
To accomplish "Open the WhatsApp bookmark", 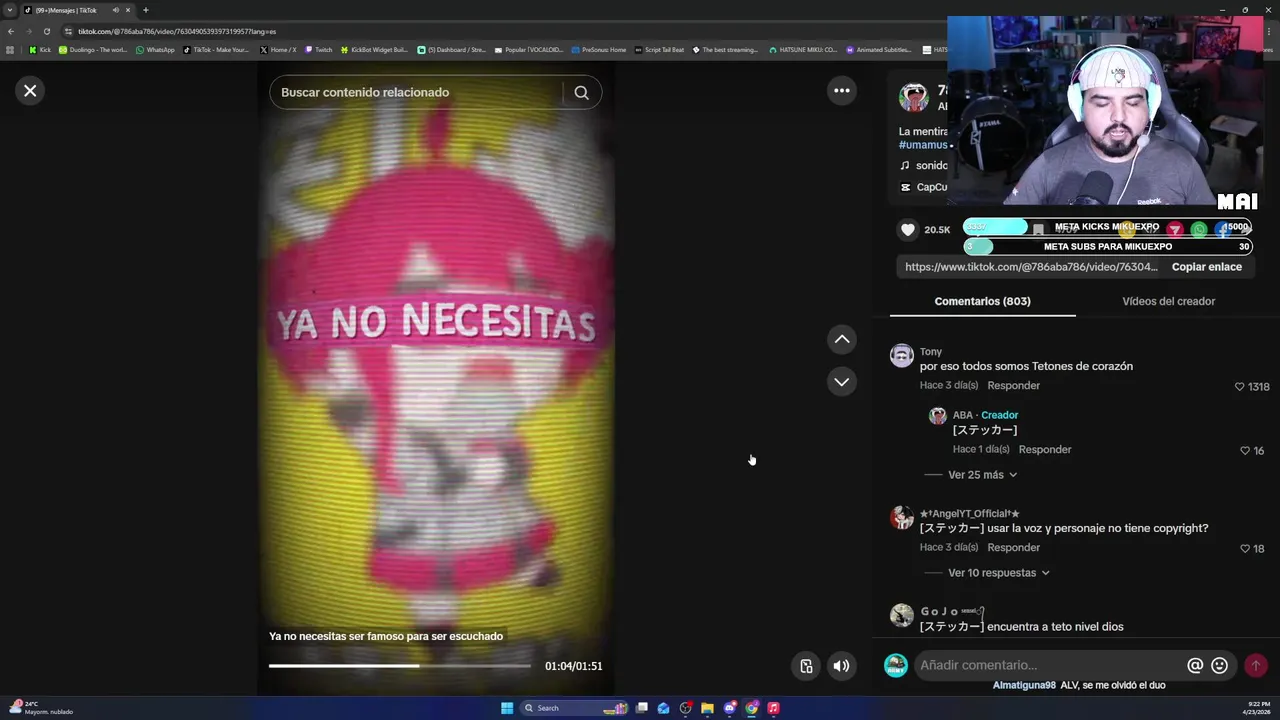I will [155, 50].
